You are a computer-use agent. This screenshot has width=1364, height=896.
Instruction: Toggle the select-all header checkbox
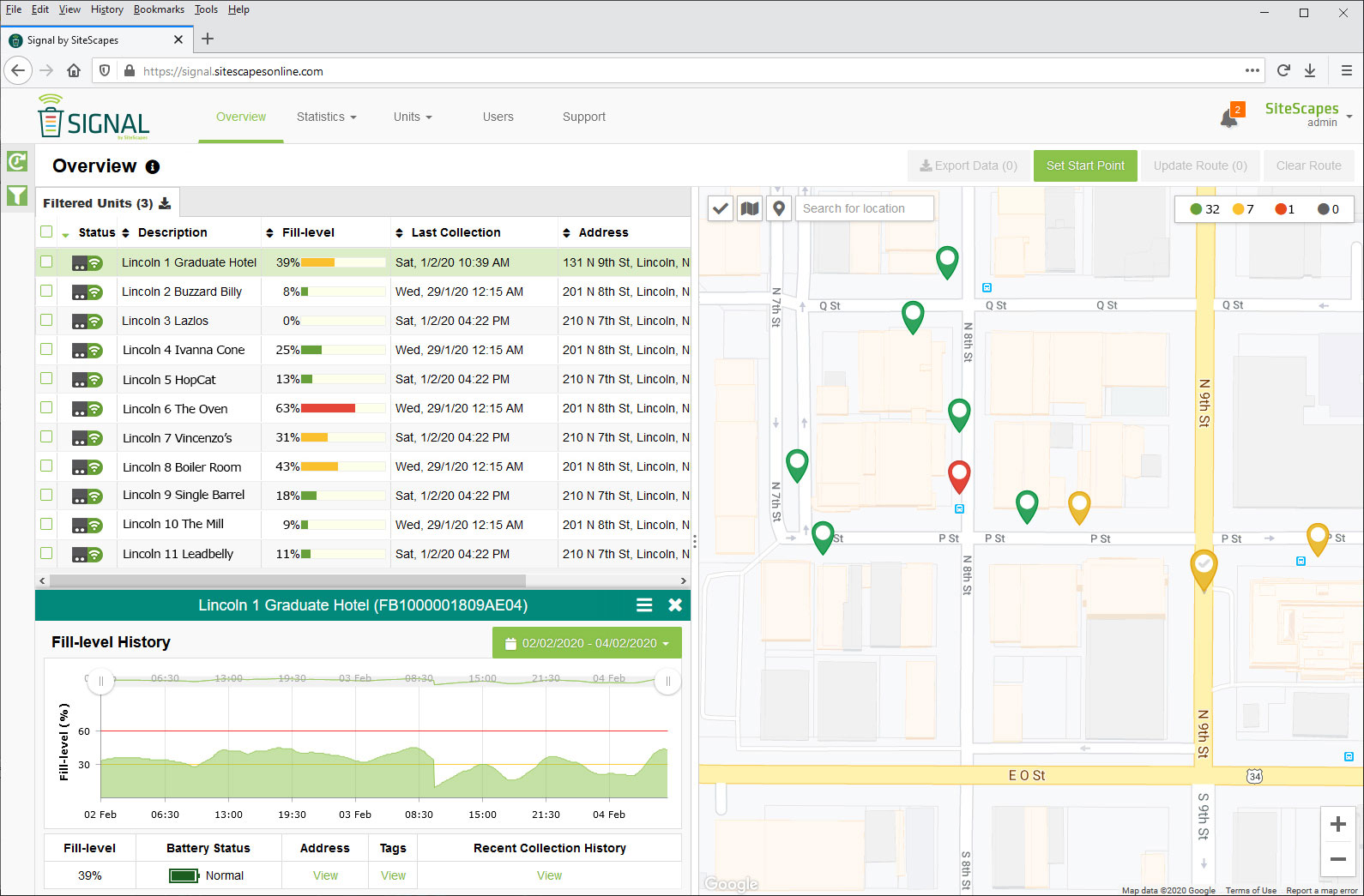[46, 232]
